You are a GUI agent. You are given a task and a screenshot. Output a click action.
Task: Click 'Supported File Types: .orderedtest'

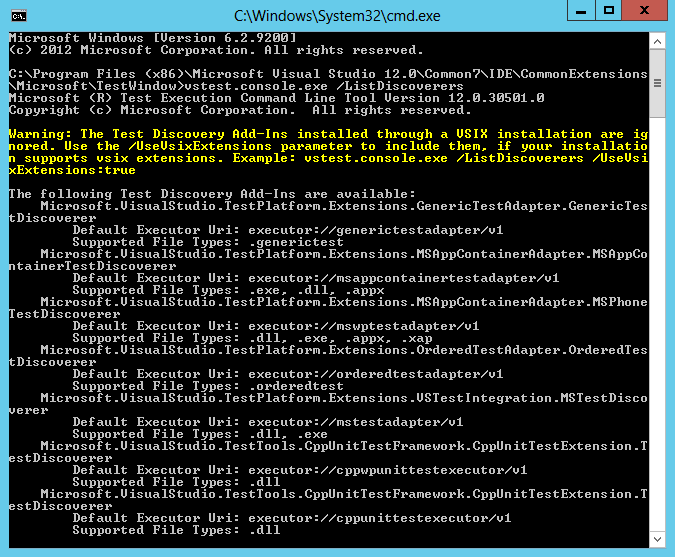tap(208, 386)
